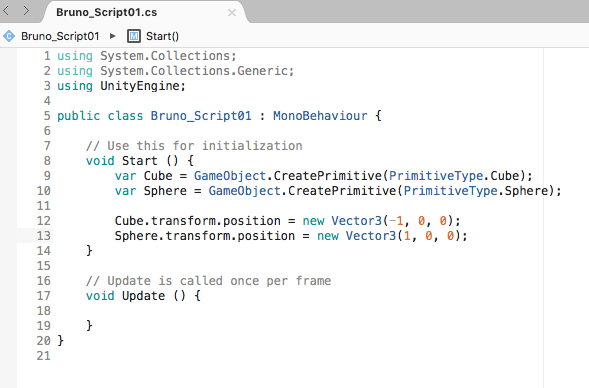Click line number 8 in the gutter
The height and width of the screenshot is (388, 589).
(x=47, y=161)
